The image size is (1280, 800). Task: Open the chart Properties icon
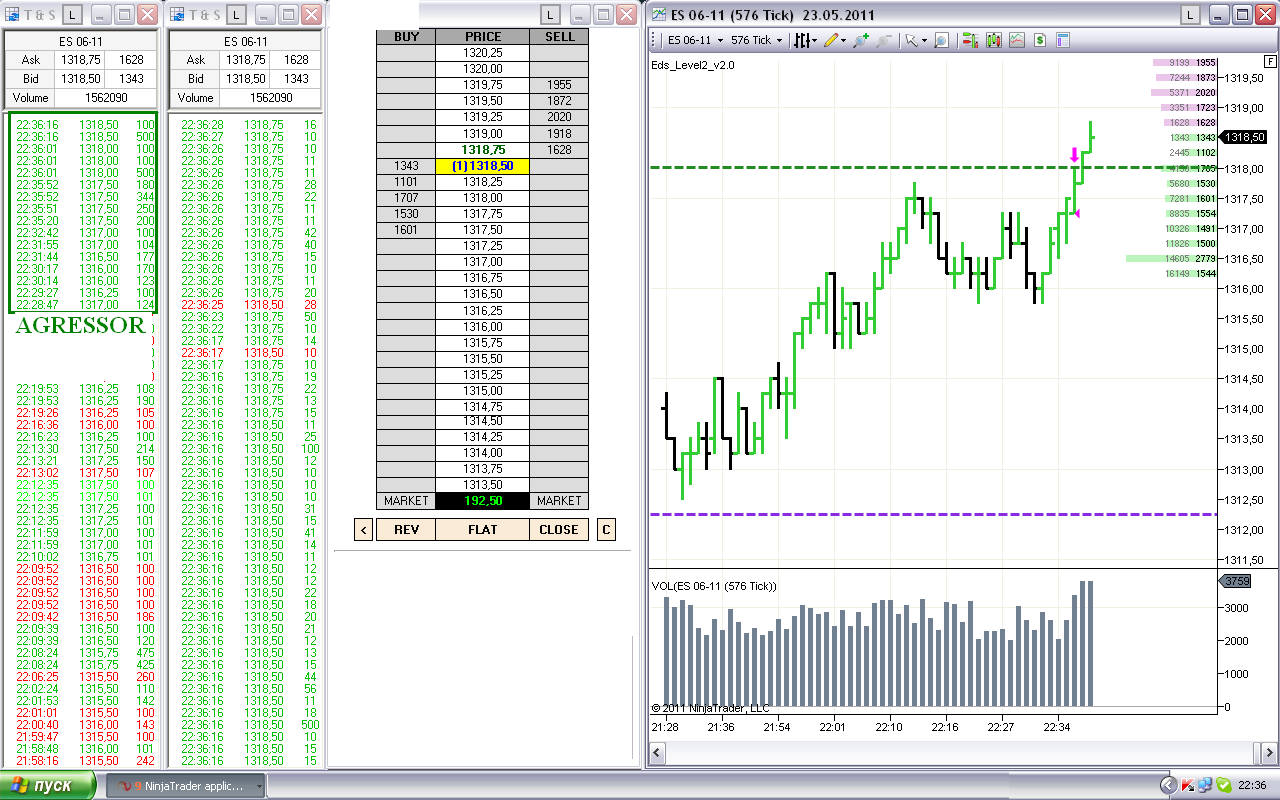(x=1062, y=40)
